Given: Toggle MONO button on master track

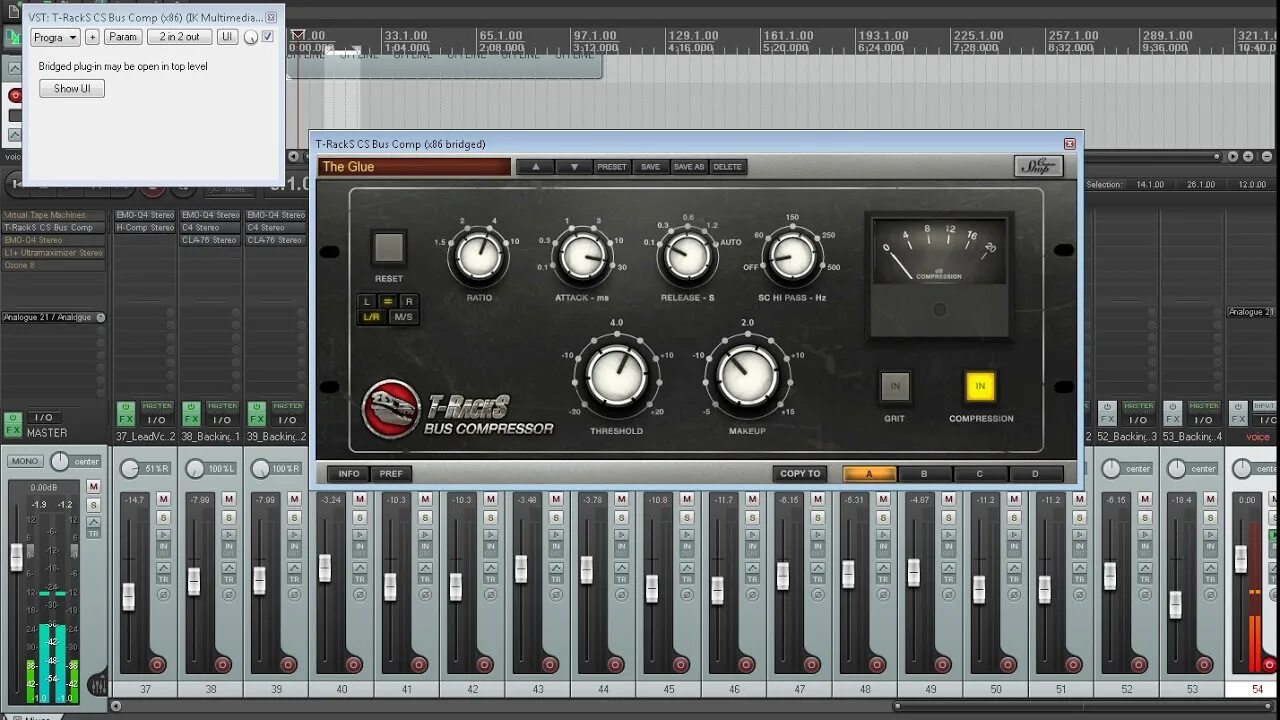Looking at the screenshot, I should pyautogui.click(x=25, y=461).
